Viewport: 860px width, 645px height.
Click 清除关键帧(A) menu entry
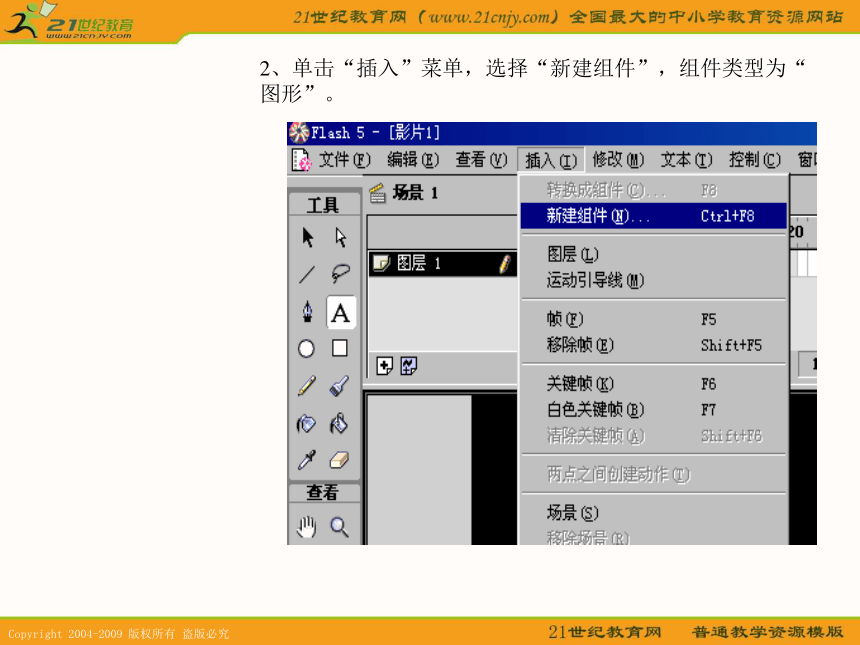click(653, 436)
